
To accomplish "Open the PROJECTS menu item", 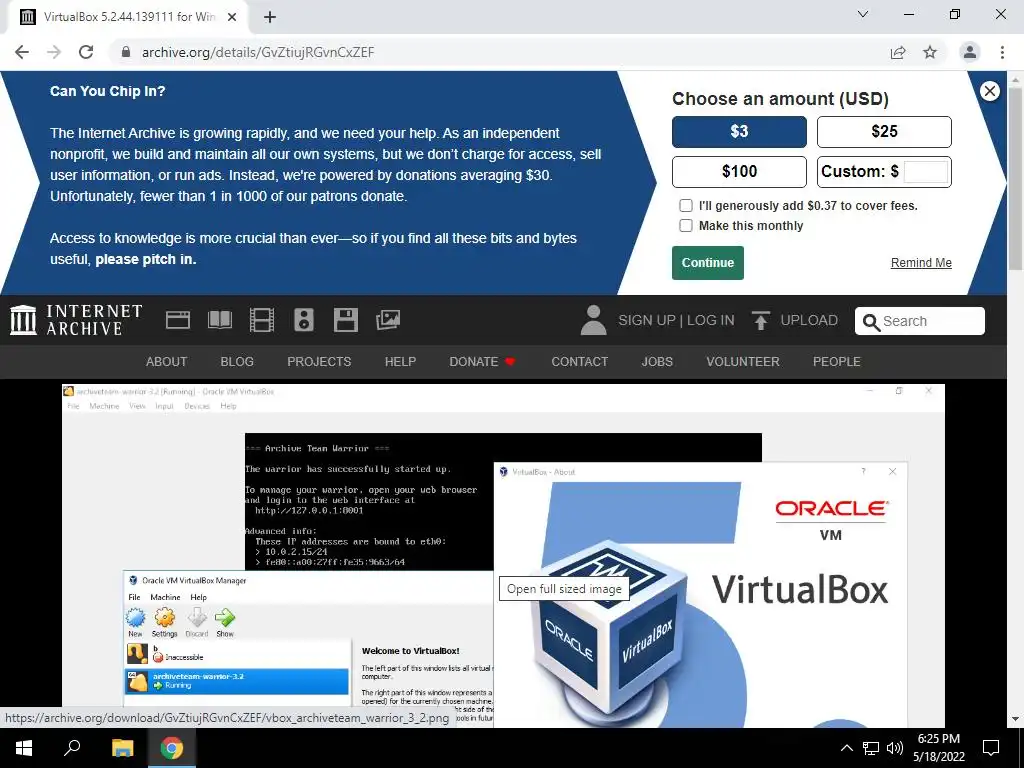I will 319,362.
